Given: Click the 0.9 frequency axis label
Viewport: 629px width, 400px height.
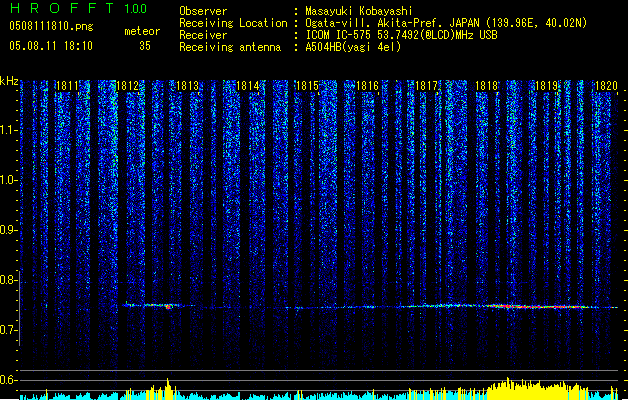Looking at the screenshot, I should (8, 230).
